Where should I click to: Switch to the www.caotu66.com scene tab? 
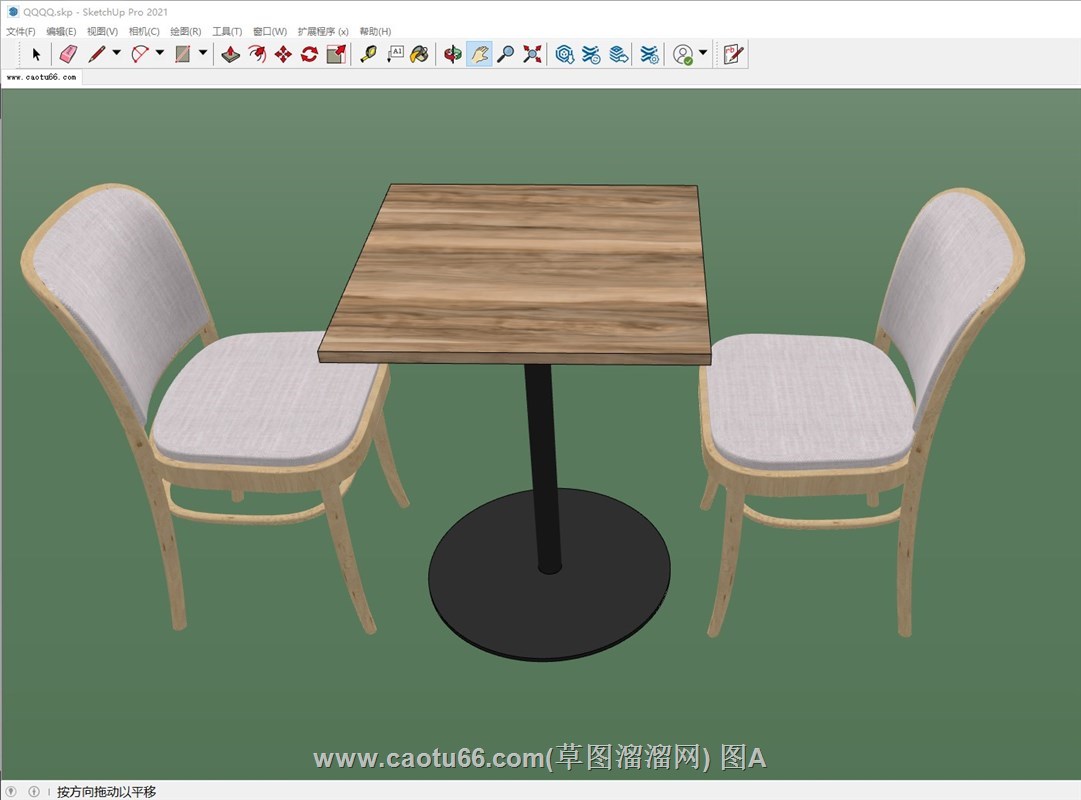41,77
